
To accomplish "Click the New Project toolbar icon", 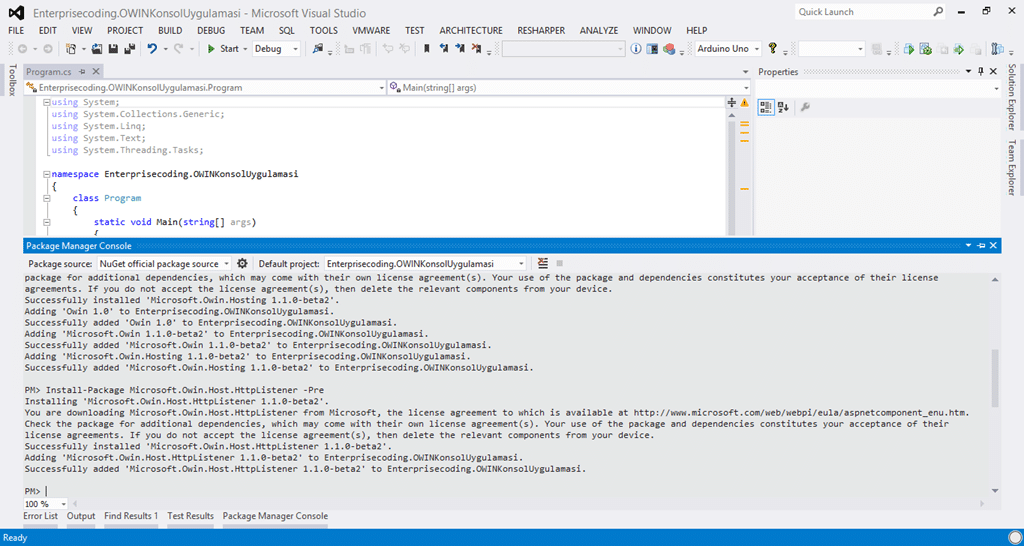I will pyautogui.click(x=70, y=49).
